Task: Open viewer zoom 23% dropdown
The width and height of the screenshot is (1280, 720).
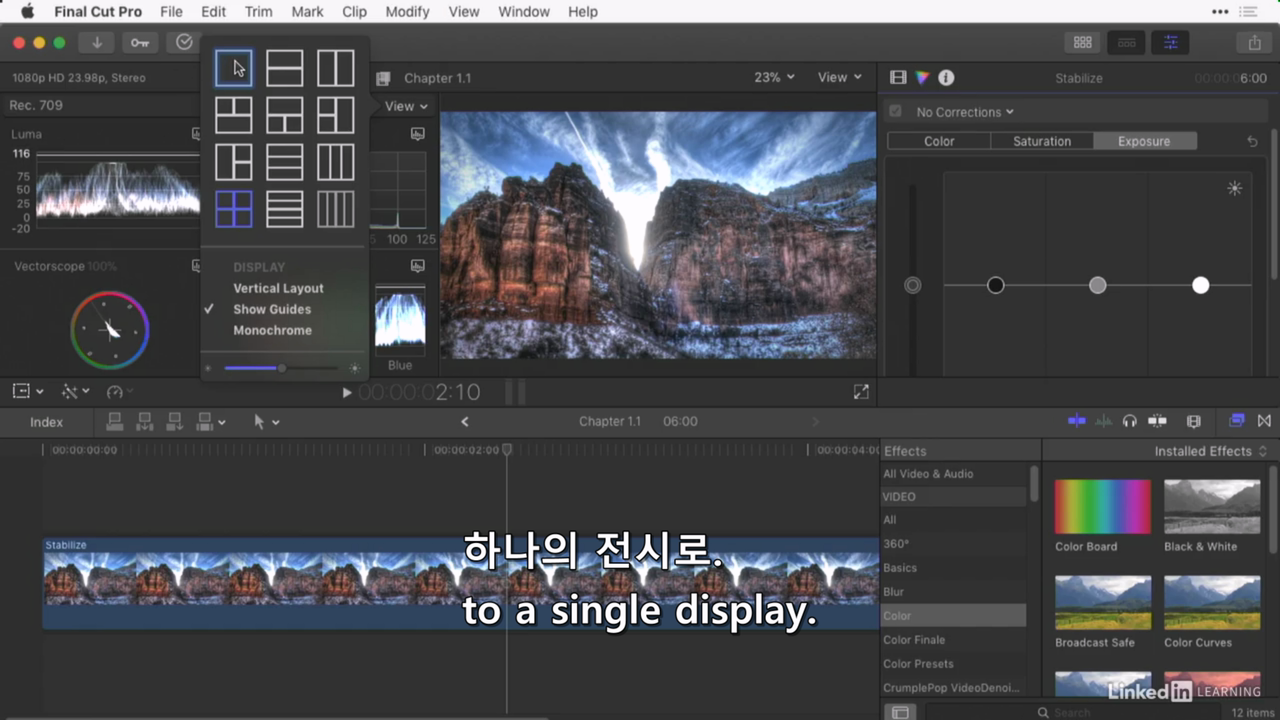Action: 775,77
